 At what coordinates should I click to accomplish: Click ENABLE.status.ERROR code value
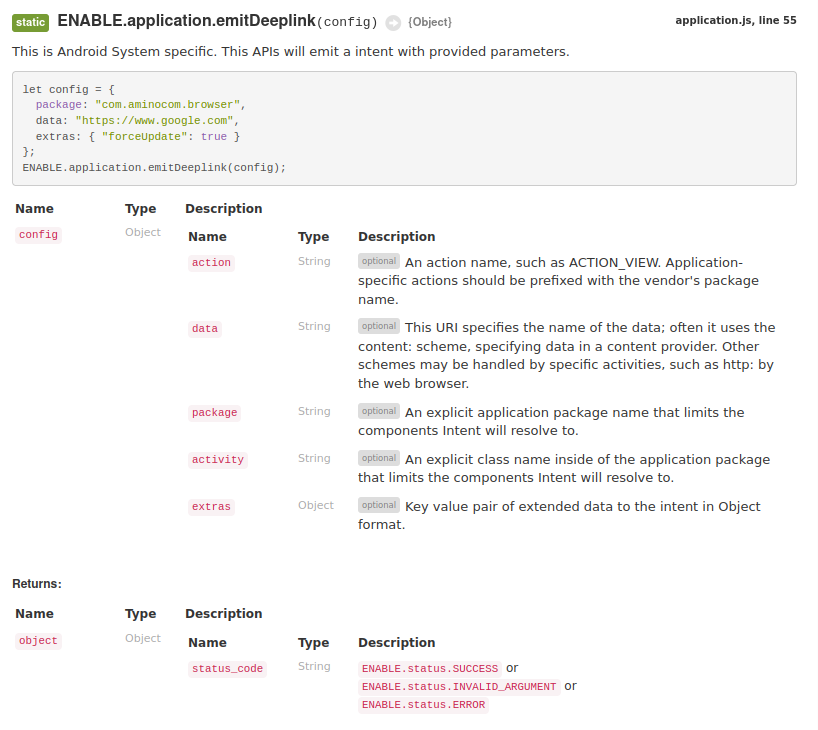(x=423, y=705)
